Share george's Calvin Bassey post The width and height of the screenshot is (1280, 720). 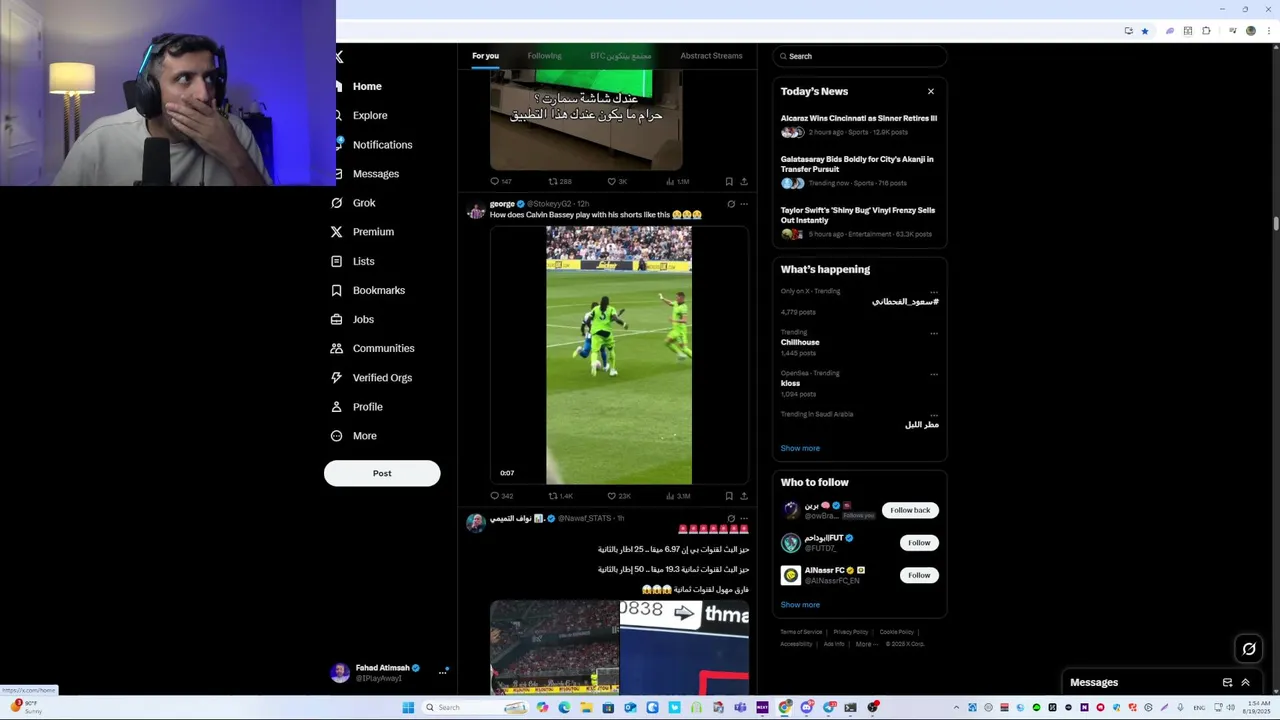(744, 496)
